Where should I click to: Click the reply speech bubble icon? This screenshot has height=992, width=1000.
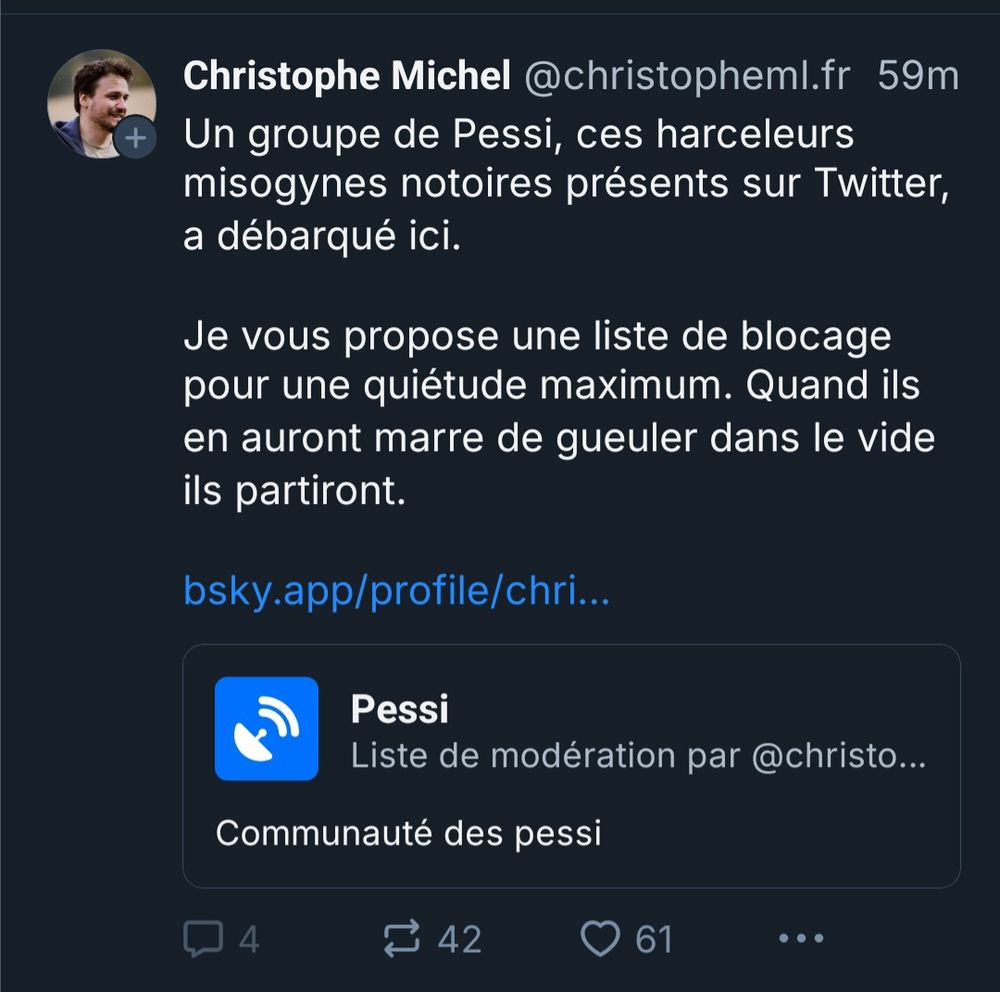point(204,939)
